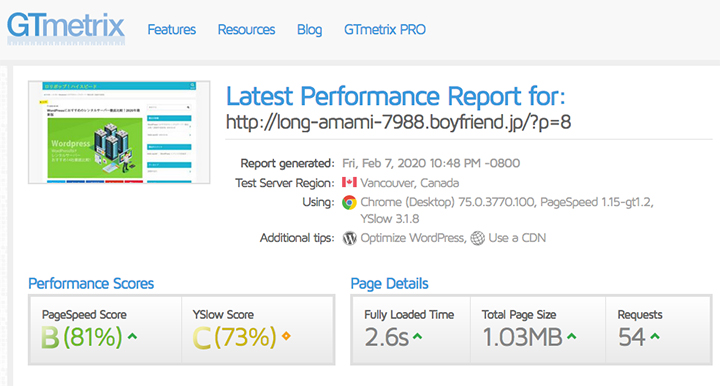
Task: Open GTmetrix PRO page
Action: coord(385,30)
